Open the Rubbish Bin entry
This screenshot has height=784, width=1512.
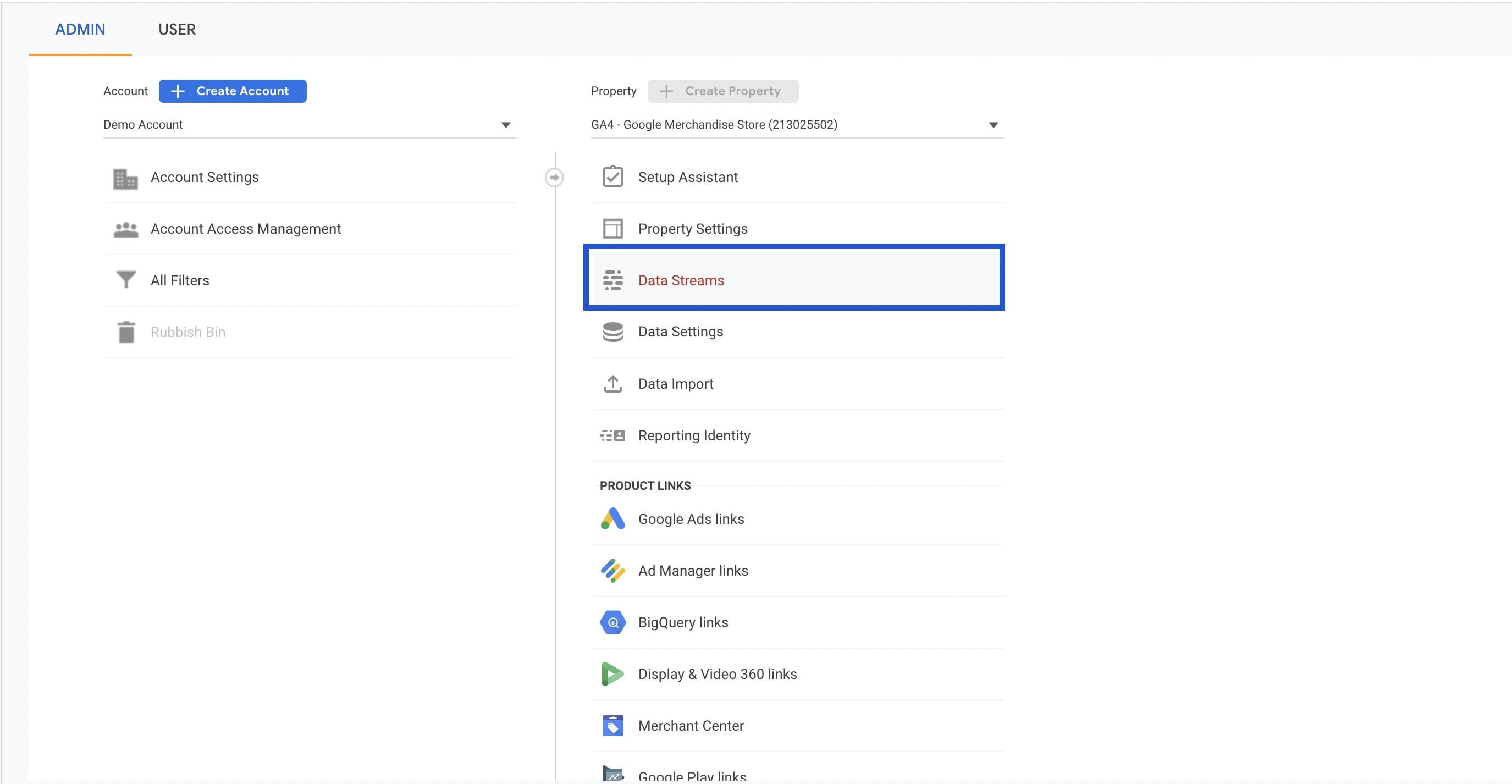[x=311, y=332]
